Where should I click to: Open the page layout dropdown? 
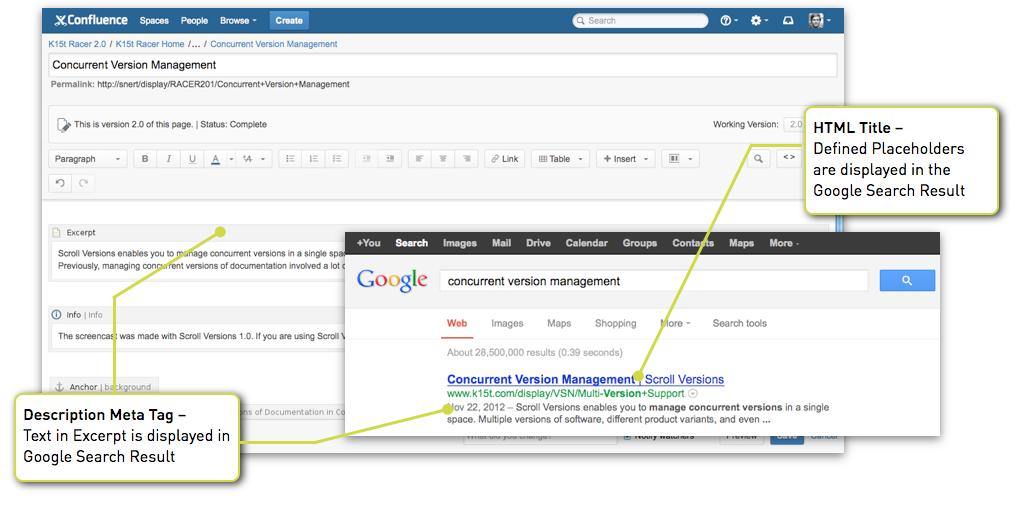[x=680, y=159]
